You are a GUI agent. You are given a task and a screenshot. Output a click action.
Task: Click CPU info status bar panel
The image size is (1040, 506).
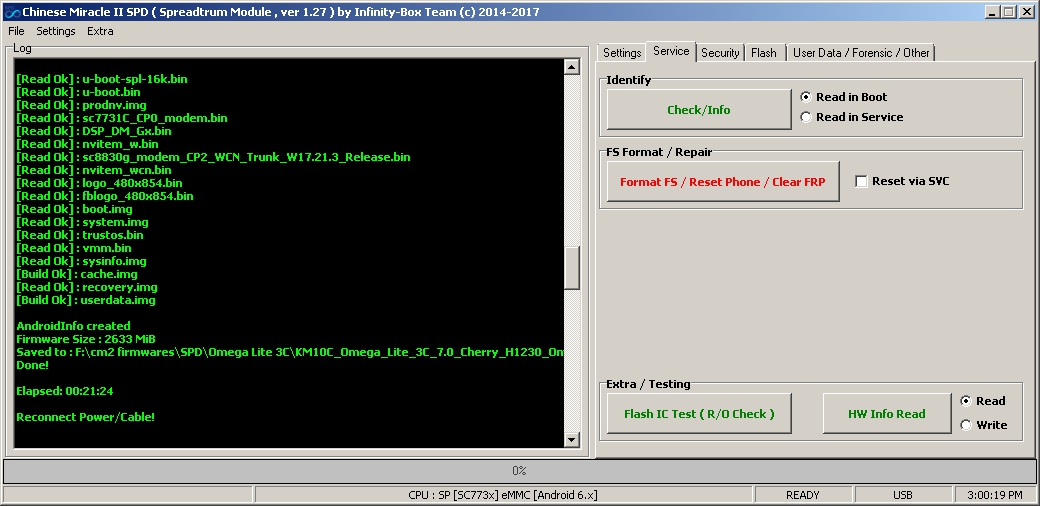click(x=503, y=495)
